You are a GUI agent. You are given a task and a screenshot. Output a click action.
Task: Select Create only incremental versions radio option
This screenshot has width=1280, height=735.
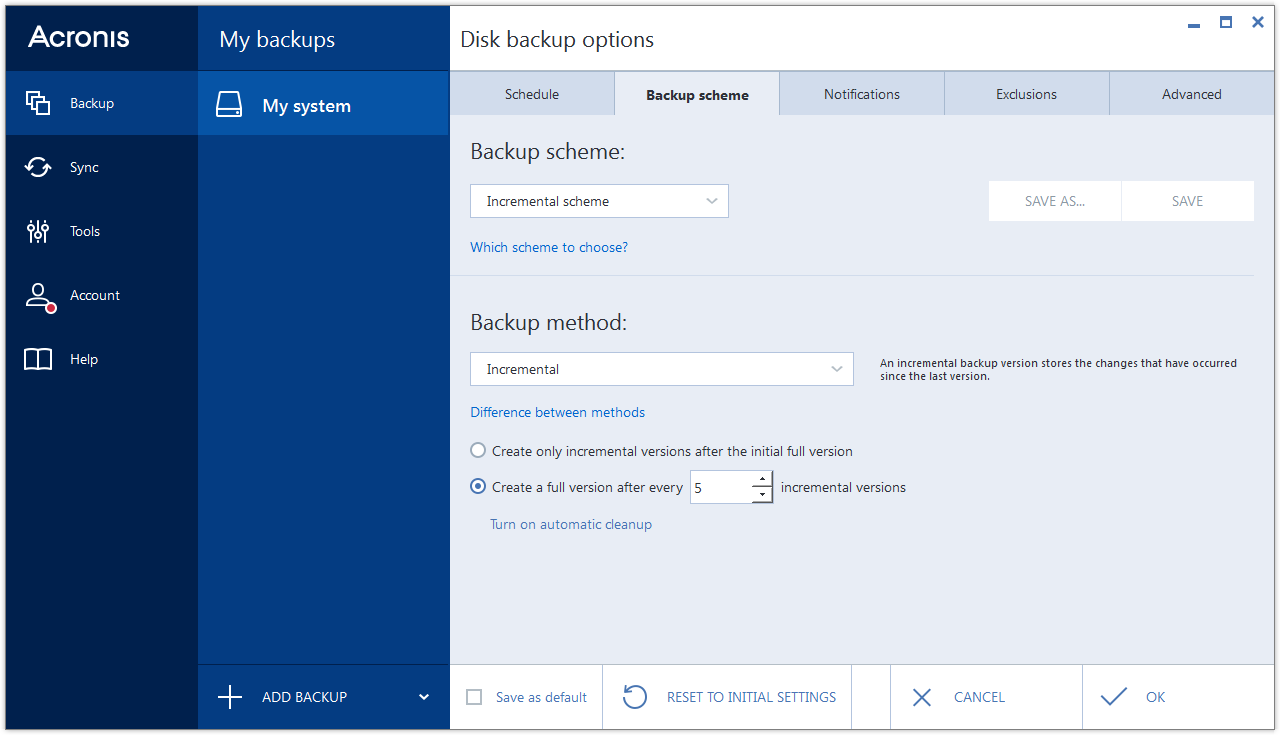(x=478, y=451)
